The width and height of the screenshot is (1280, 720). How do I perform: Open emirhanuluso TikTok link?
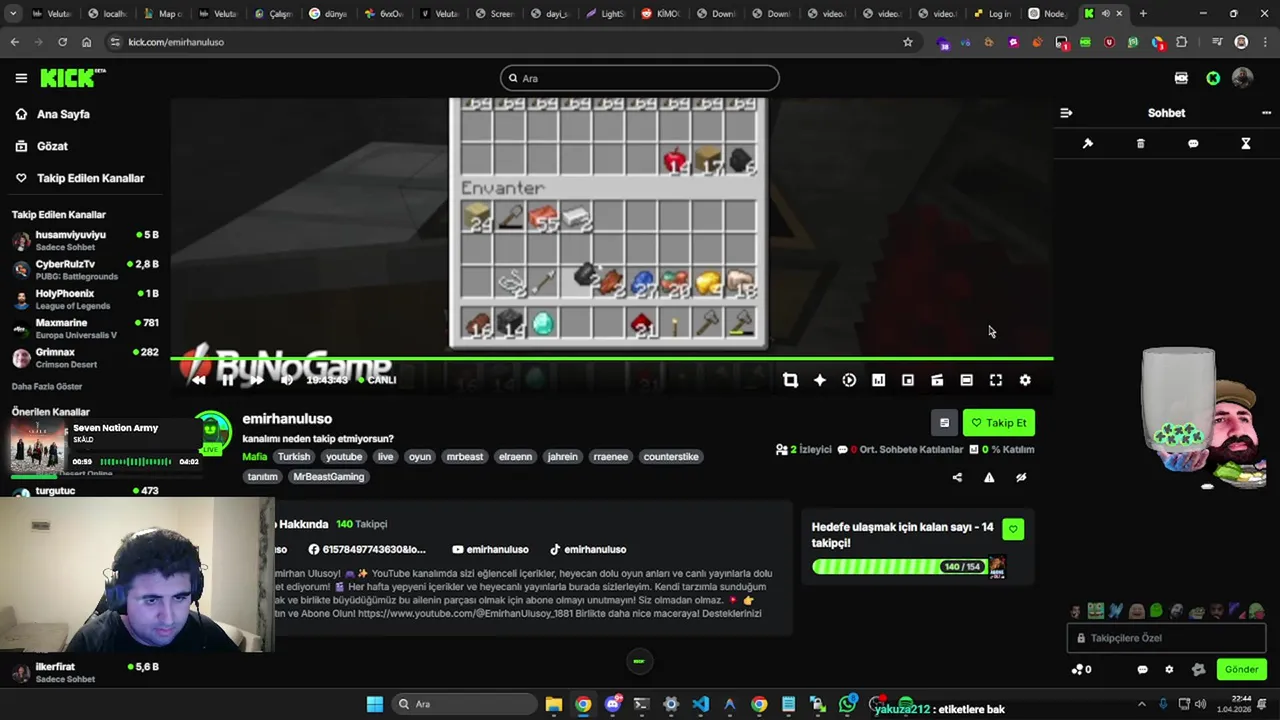(x=588, y=549)
